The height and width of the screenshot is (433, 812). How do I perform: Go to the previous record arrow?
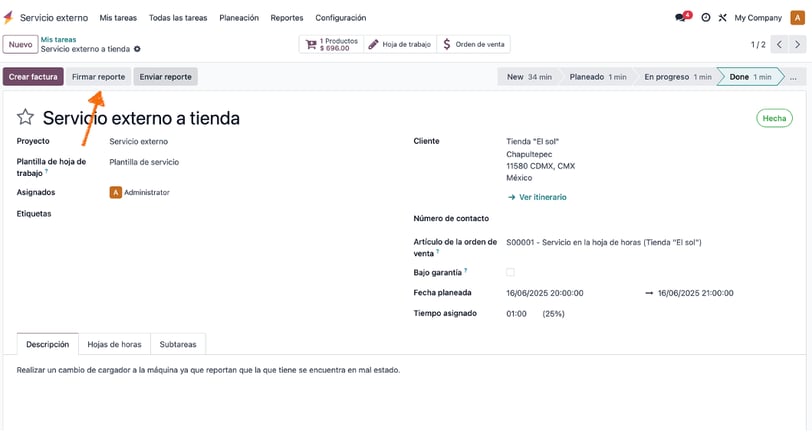click(779, 45)
